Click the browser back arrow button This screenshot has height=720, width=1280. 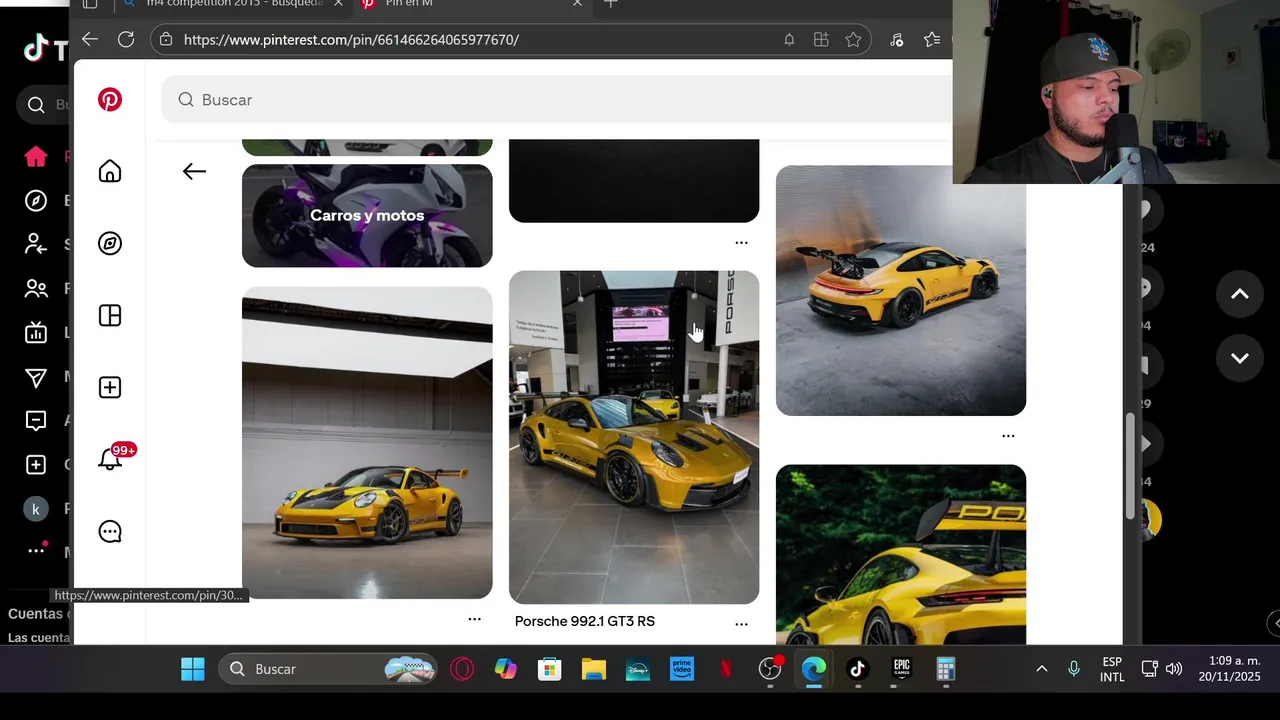click(x=90, y=39)
